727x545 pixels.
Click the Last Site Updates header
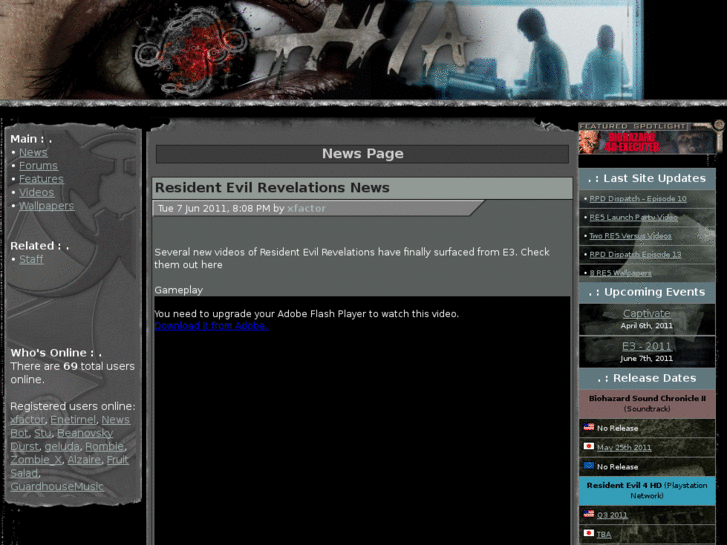pyautogui.click(x=647, y=179)
